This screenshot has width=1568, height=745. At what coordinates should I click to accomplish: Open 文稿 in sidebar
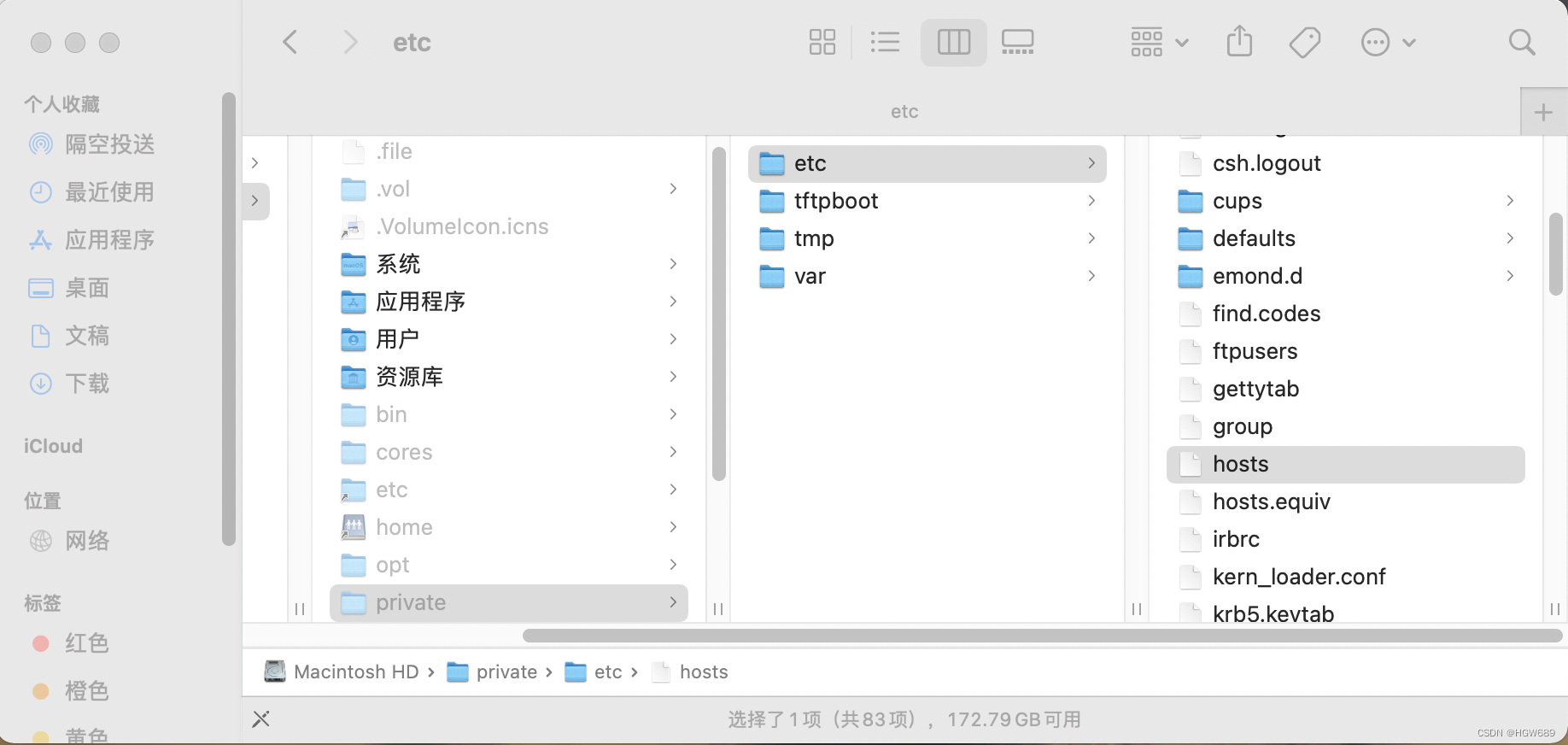pos(70,336)
